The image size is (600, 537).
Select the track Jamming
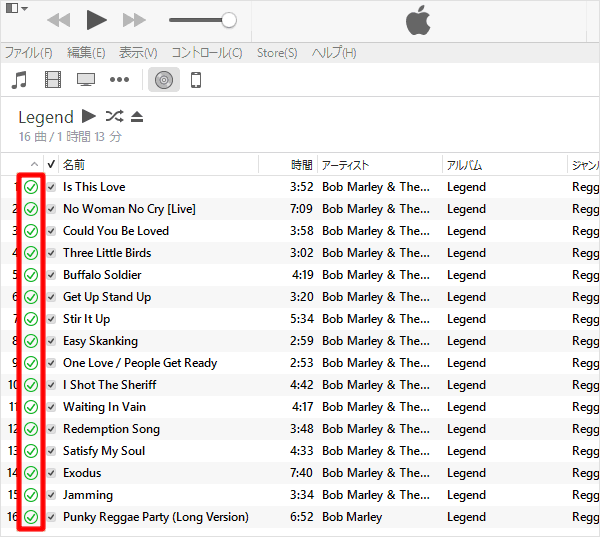pyautogui.click(x=88, y=495)
